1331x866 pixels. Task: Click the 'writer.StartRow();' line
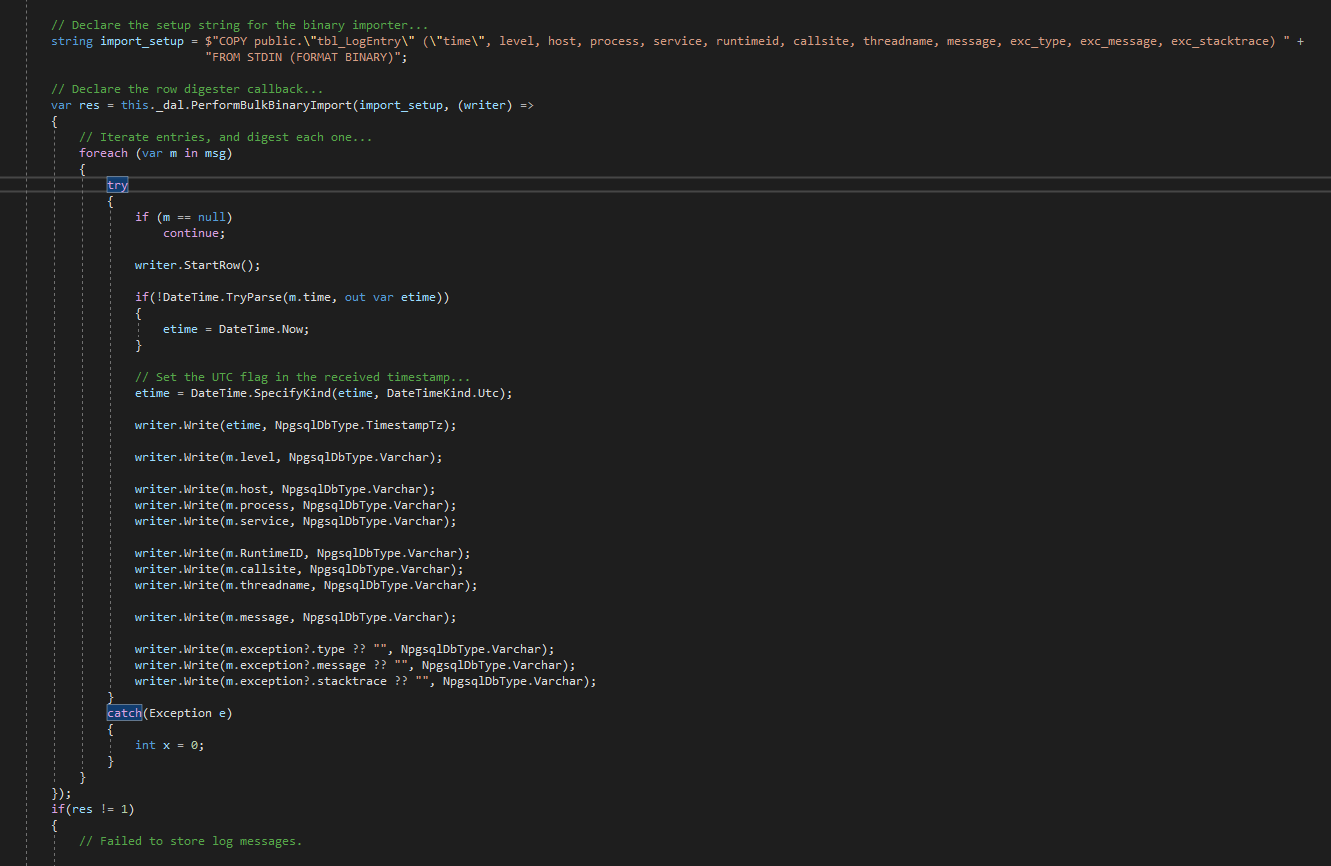click(x=197, y=265)
